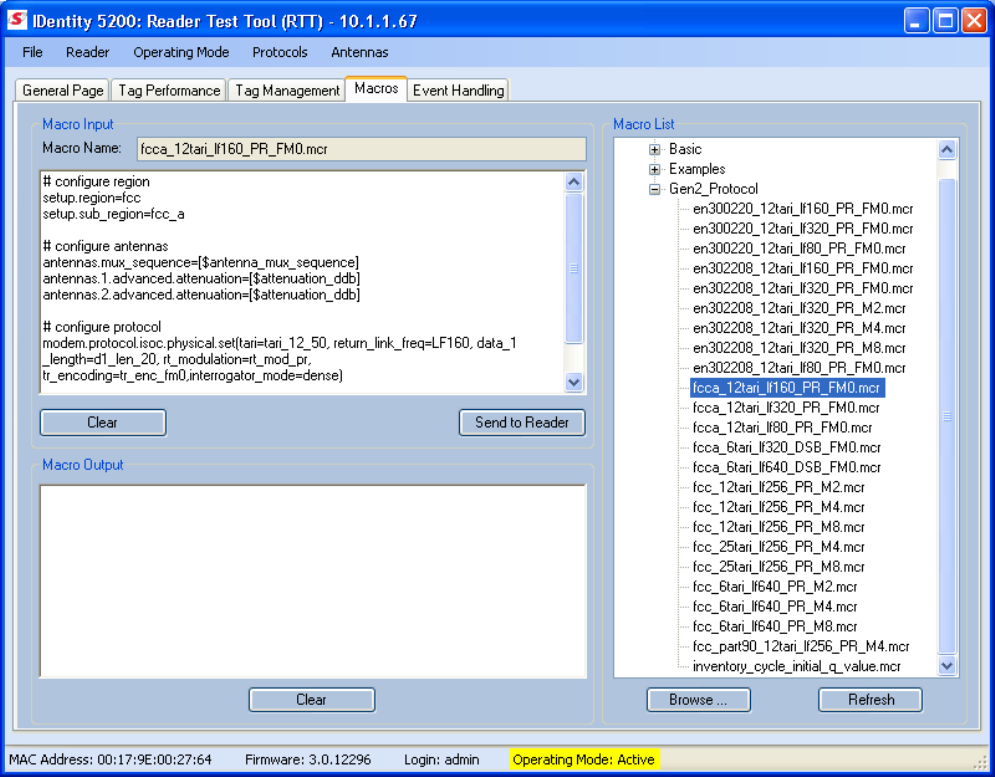This screenshot has width=995, height=777.
Task: Select fcc_12tari_lf256_PR_M8.mcr macro
Action: pos(779,527)
